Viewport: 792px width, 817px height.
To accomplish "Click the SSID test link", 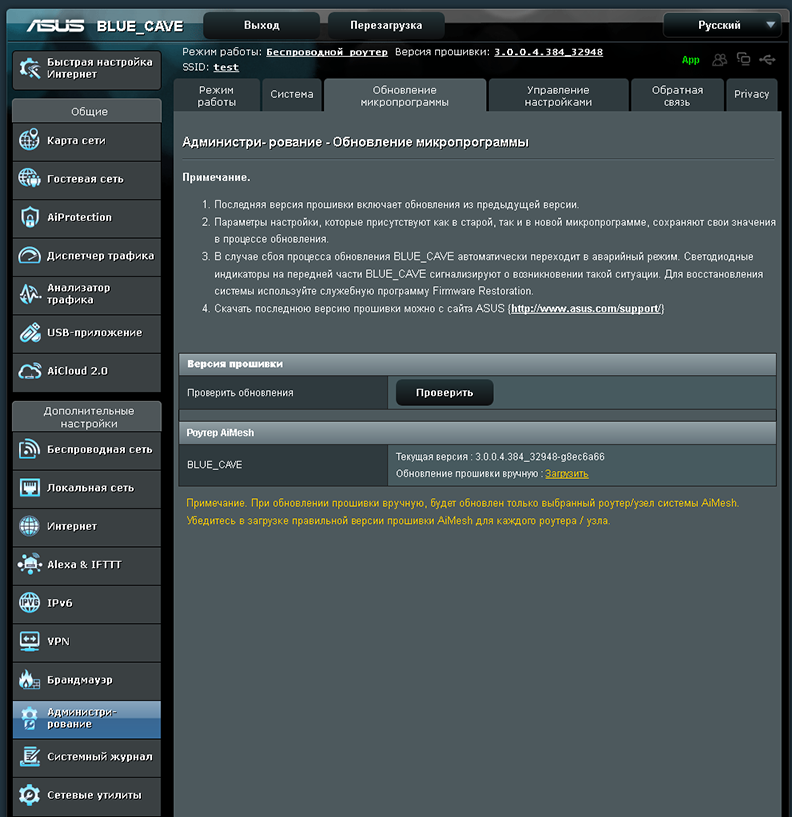I will (226, 67).
